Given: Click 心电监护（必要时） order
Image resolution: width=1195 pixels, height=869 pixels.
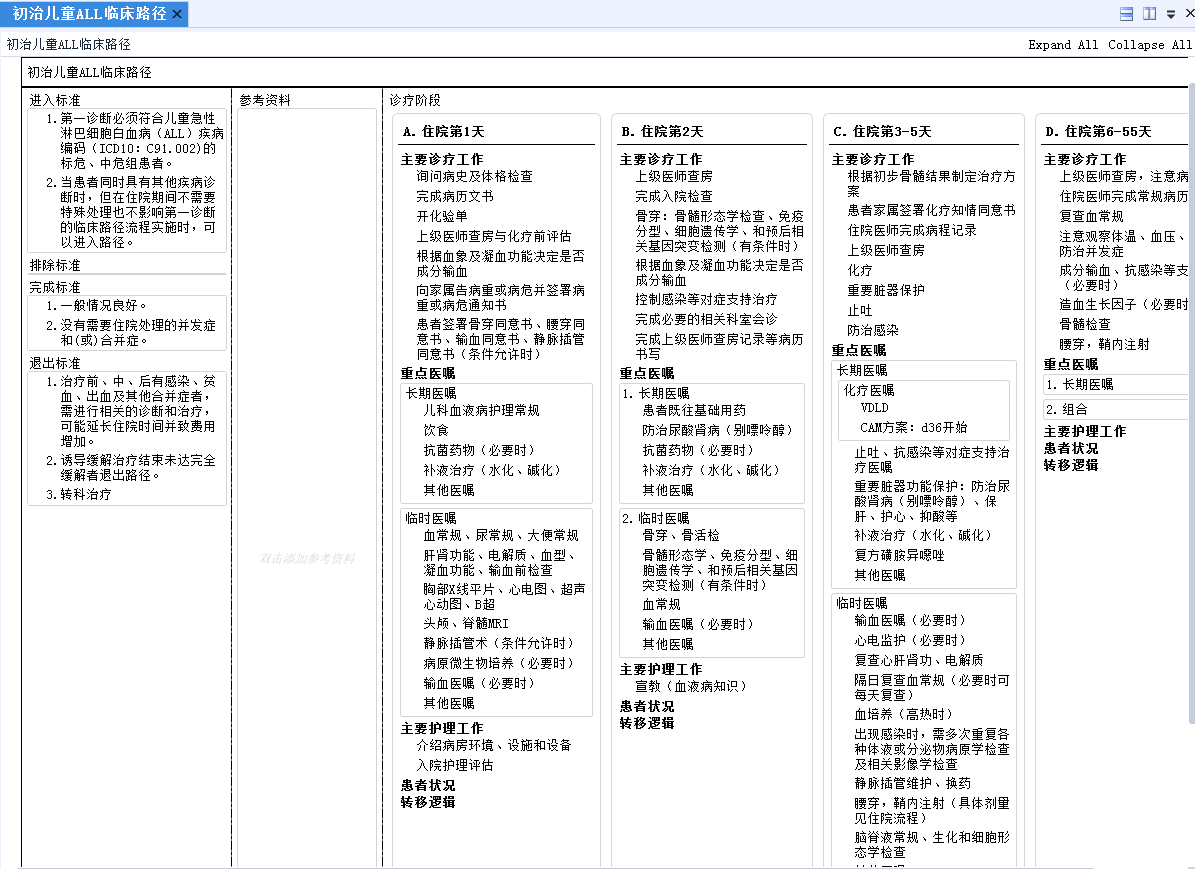Looking at the screenshot, I should click(x=910, y=640).
